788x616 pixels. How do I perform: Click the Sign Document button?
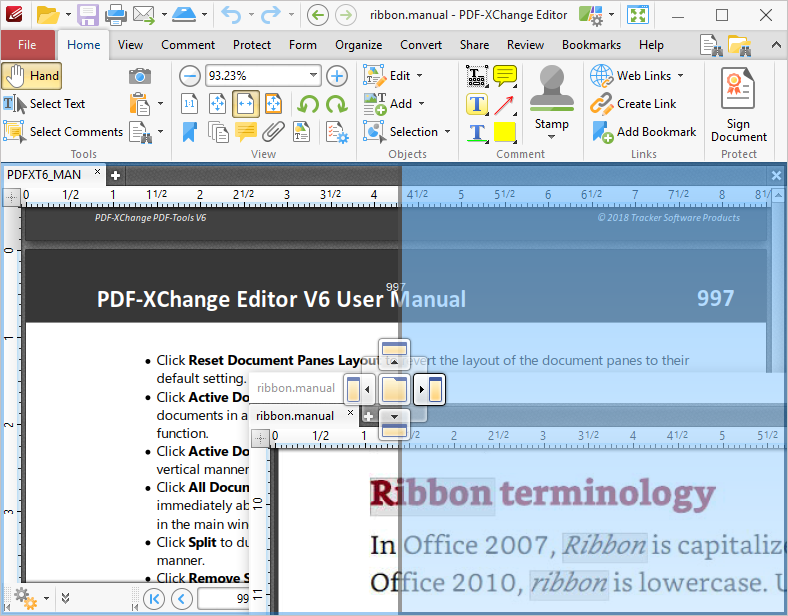(x=738, y=105)
